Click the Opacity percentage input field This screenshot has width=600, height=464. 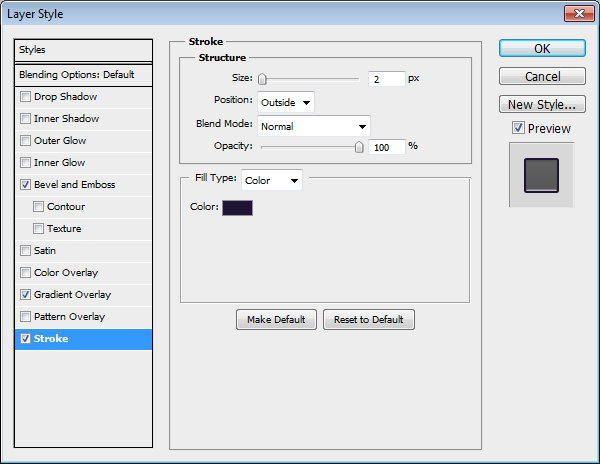click(386, 147)
